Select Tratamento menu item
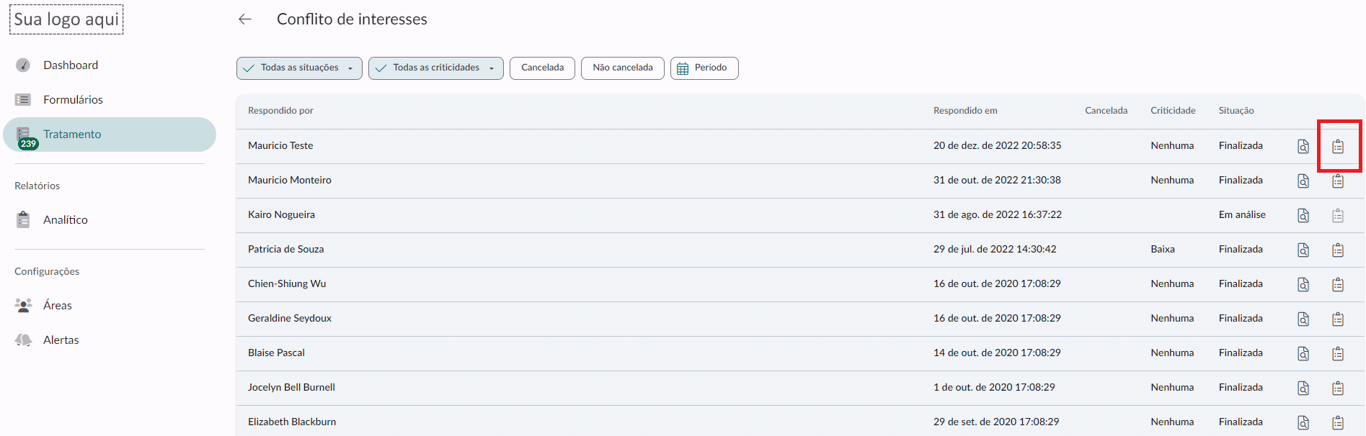 tap(109, 135)
